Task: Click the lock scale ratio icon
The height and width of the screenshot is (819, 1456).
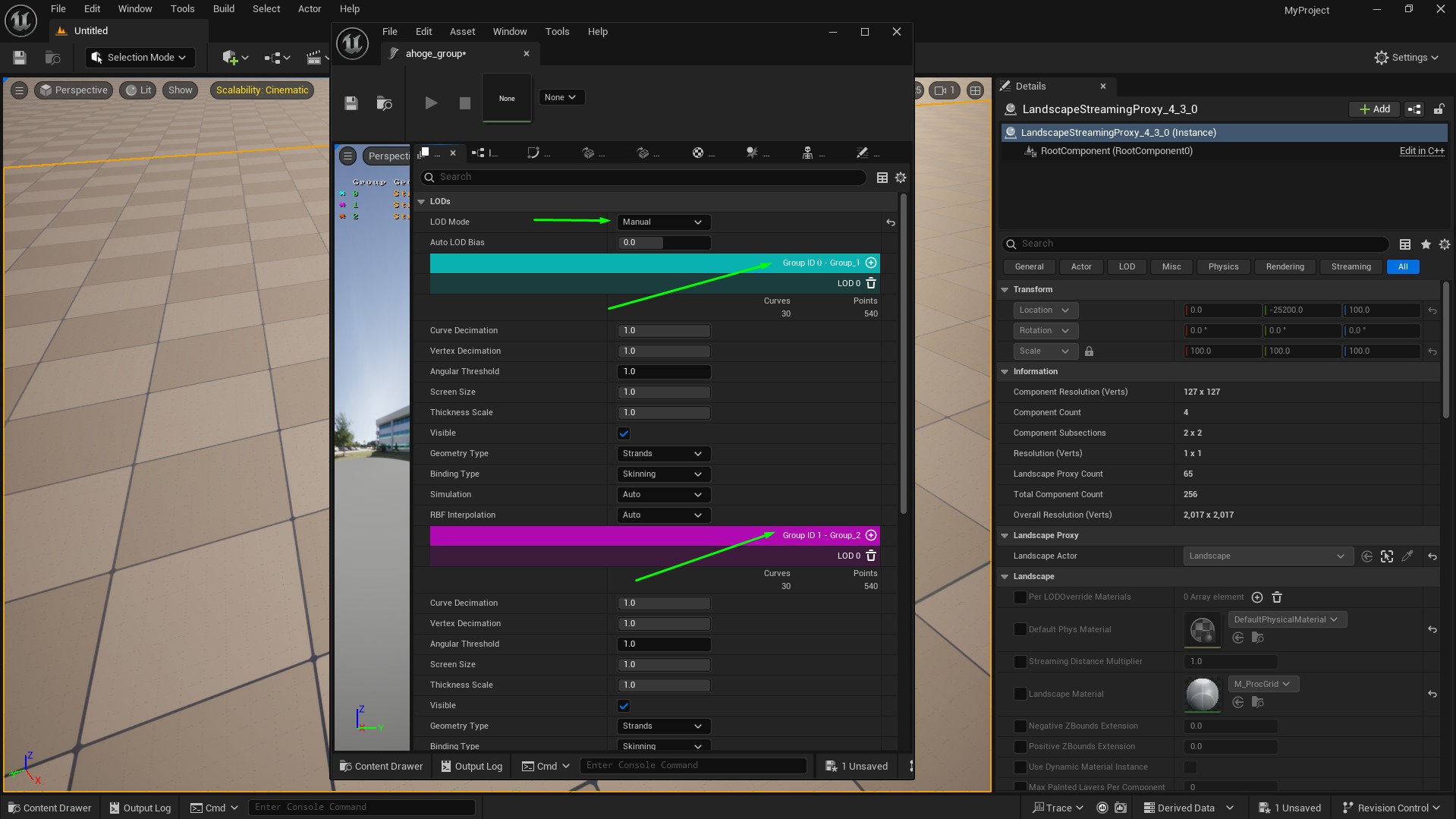Action: click(x=1089, y=351)
